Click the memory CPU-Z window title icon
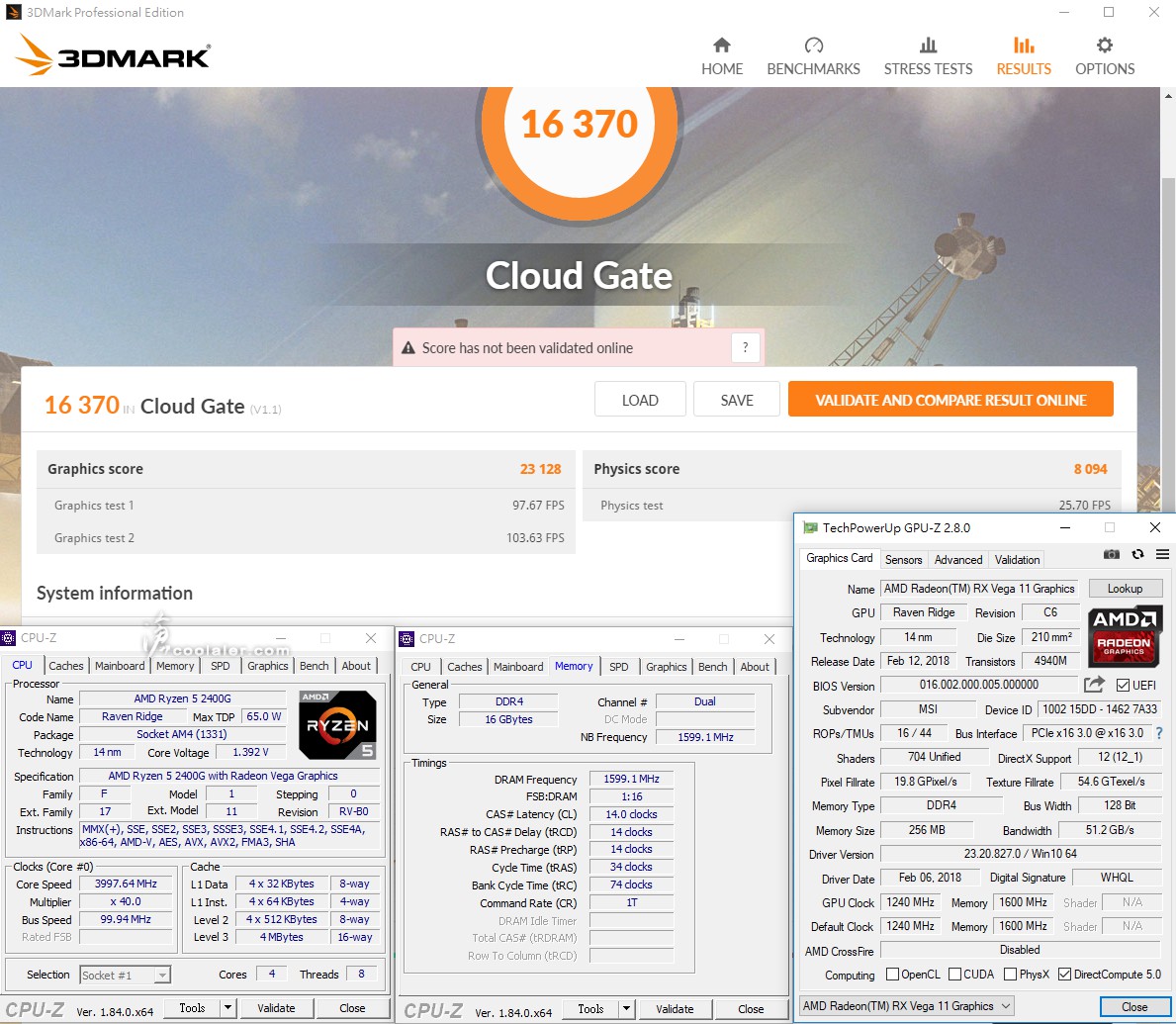This screenshot has height=1024, width=1176. [407, 638]
